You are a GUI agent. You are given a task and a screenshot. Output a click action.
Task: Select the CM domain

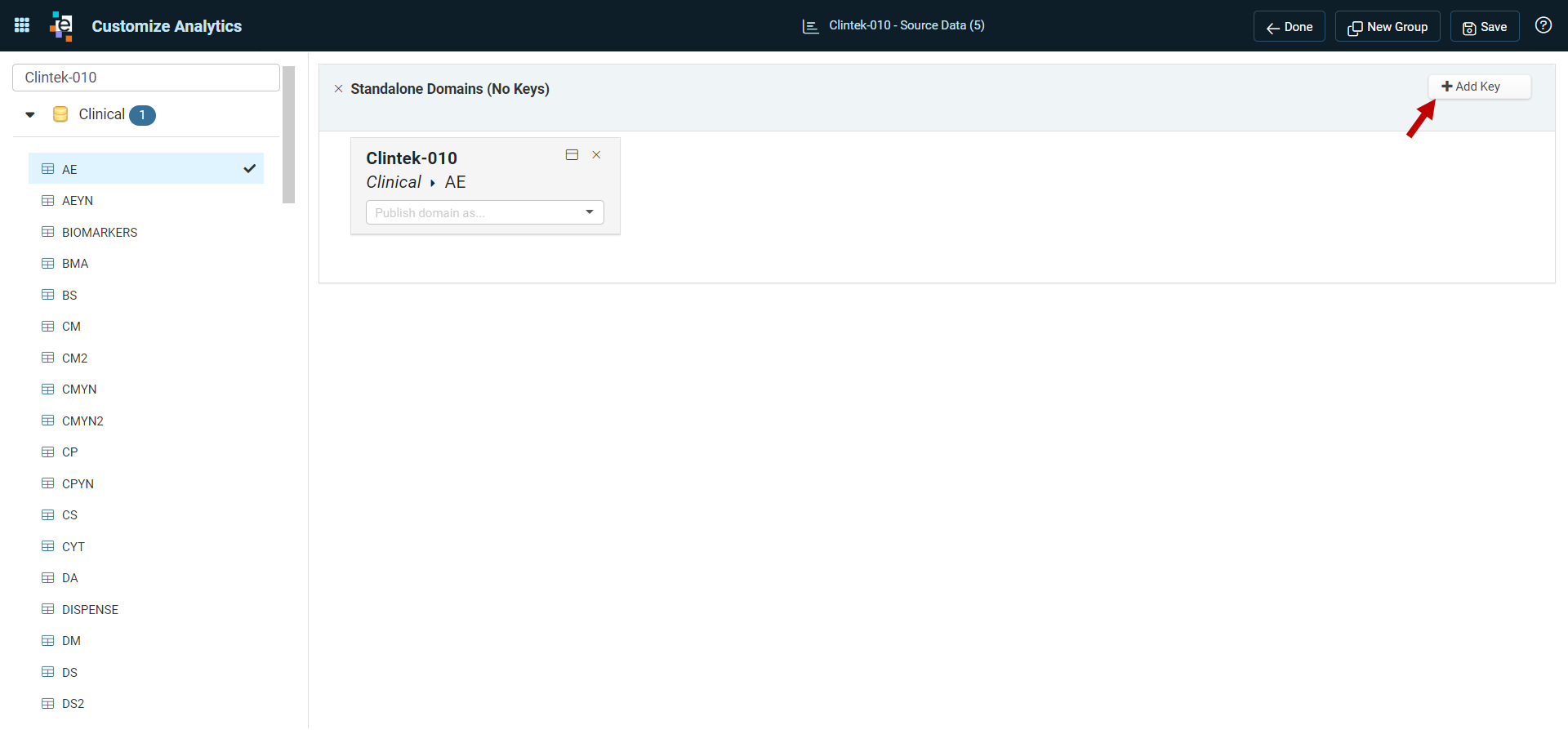click(71, 327)
